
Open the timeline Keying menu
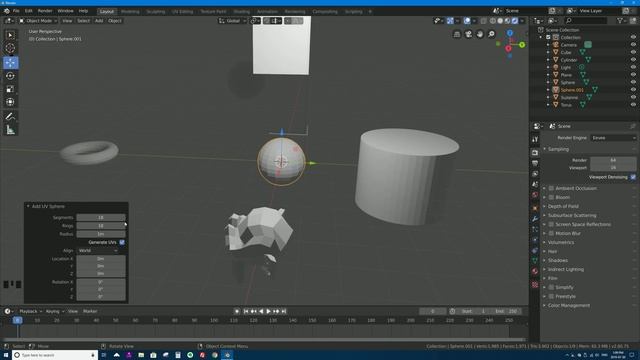[54, 311]
